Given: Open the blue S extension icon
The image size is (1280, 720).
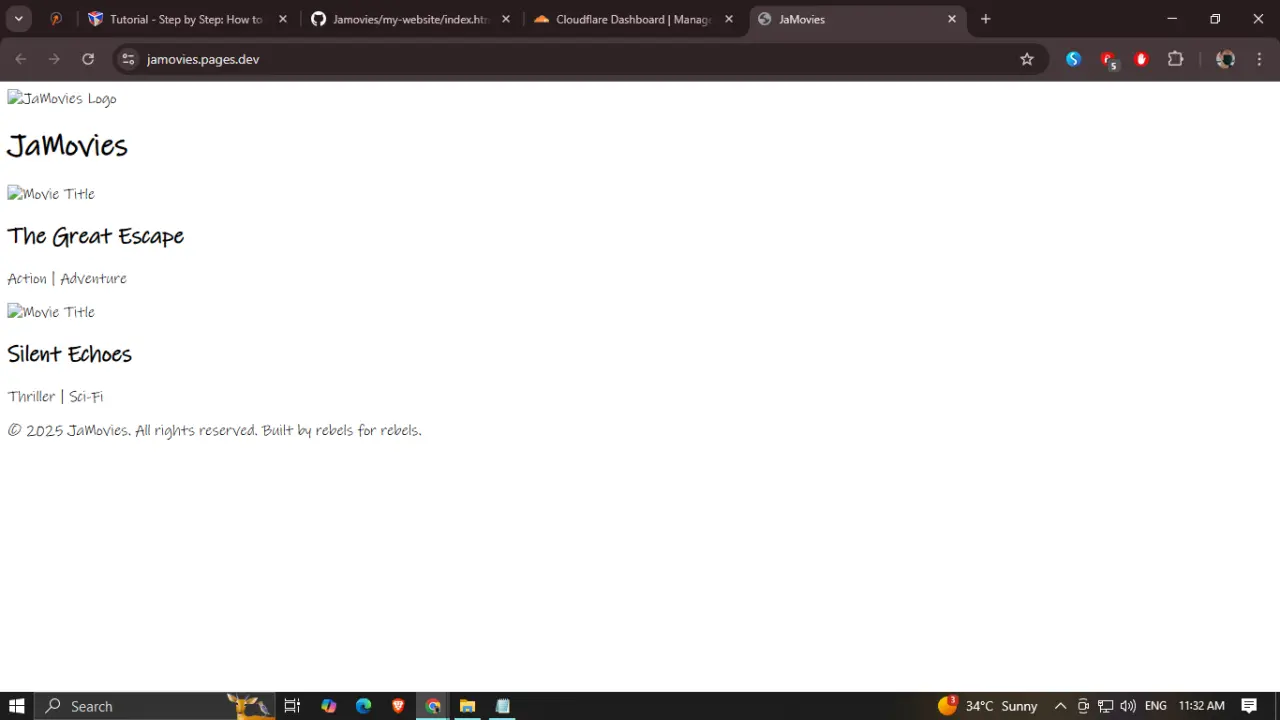Looking at the screenshot, I should pyautogui.click(x=1073, y=59).
